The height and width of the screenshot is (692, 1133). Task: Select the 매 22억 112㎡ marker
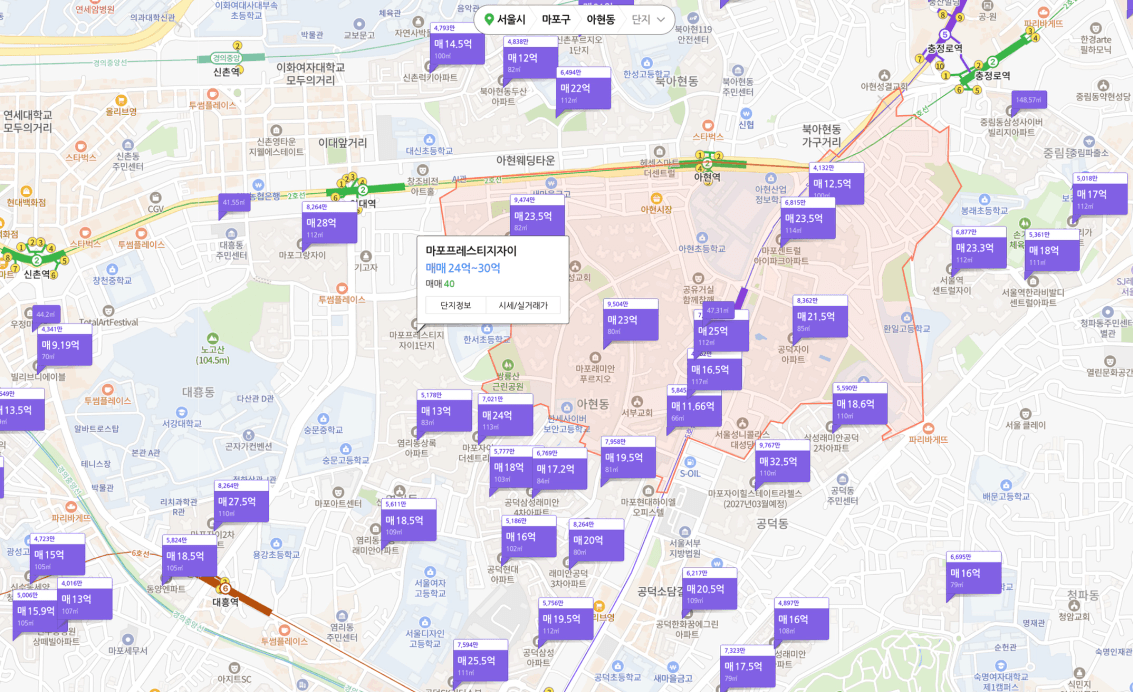click(x=584, y=89)
